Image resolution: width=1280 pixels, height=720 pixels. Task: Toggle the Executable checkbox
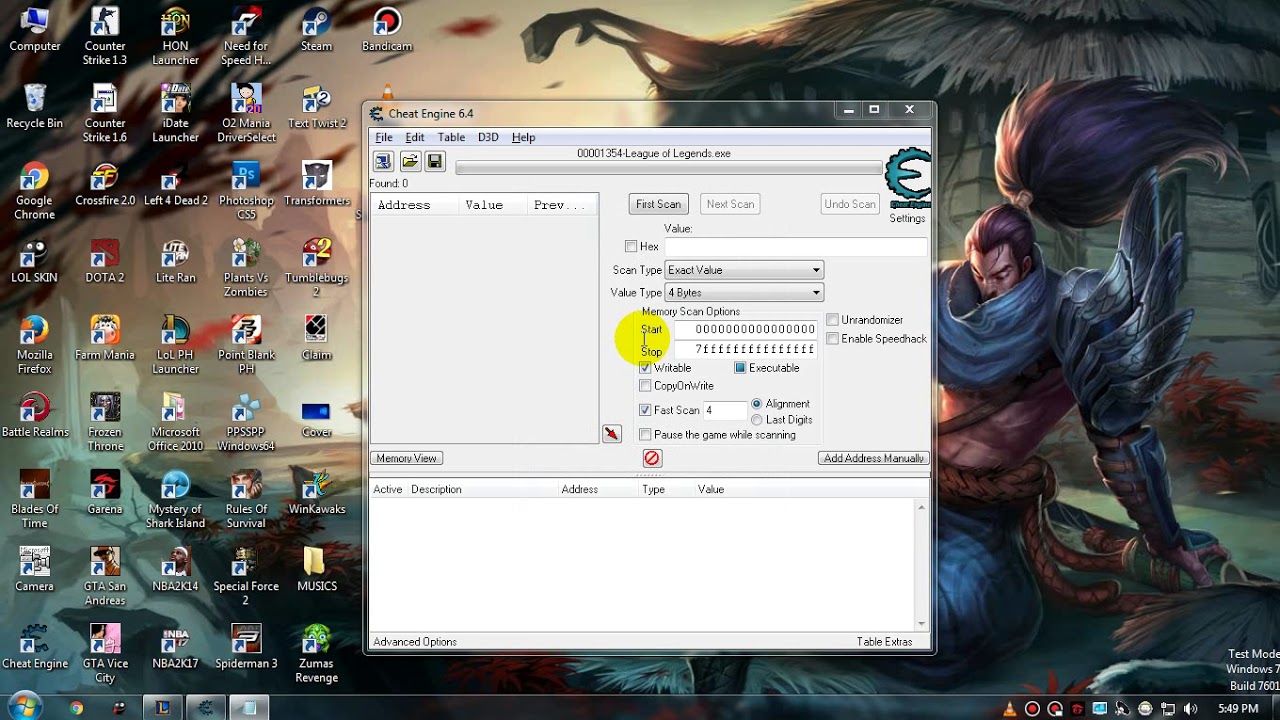[740, 368]
